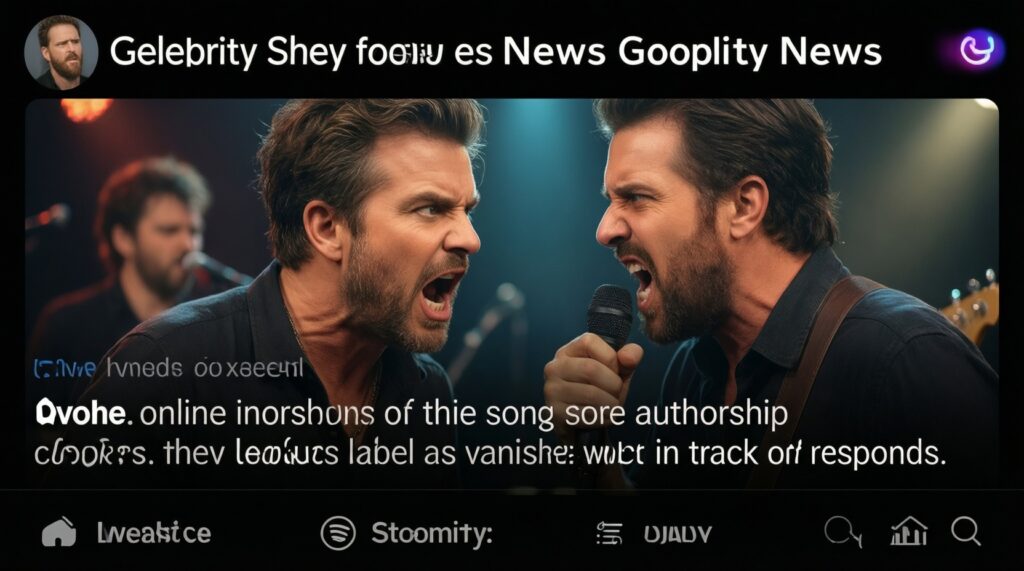The image size is (1024, 571).
Task: Go to Home via the house icon
Action: point(59,532)
